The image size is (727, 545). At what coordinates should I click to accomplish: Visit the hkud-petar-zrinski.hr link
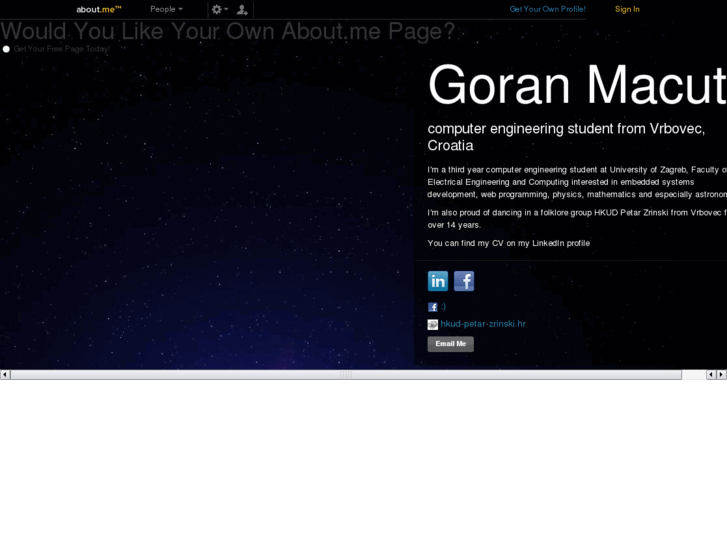pyautogui.click(x=483, y=324)
